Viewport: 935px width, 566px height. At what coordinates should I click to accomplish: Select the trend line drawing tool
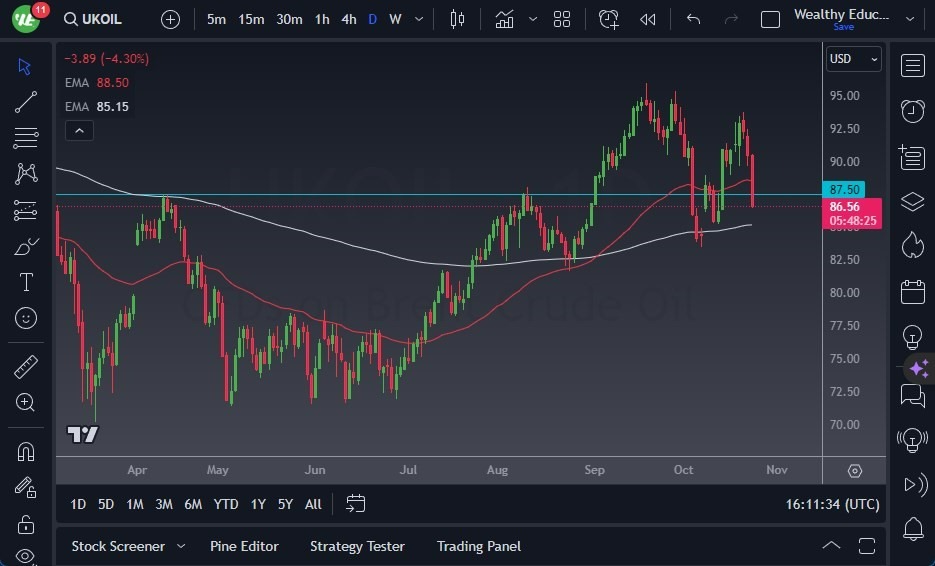coord(26,102)
